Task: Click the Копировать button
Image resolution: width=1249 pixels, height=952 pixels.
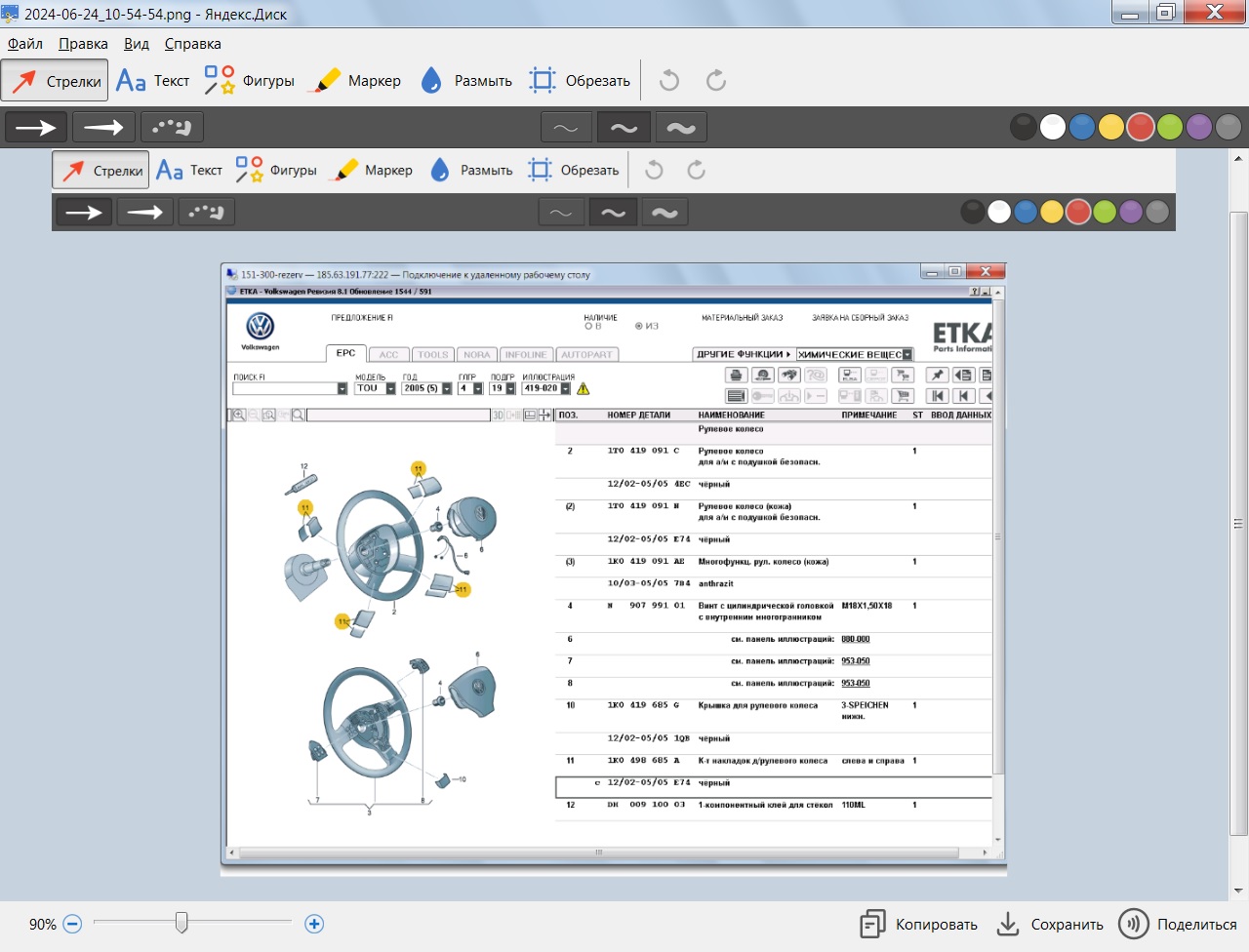Action: 918,924
